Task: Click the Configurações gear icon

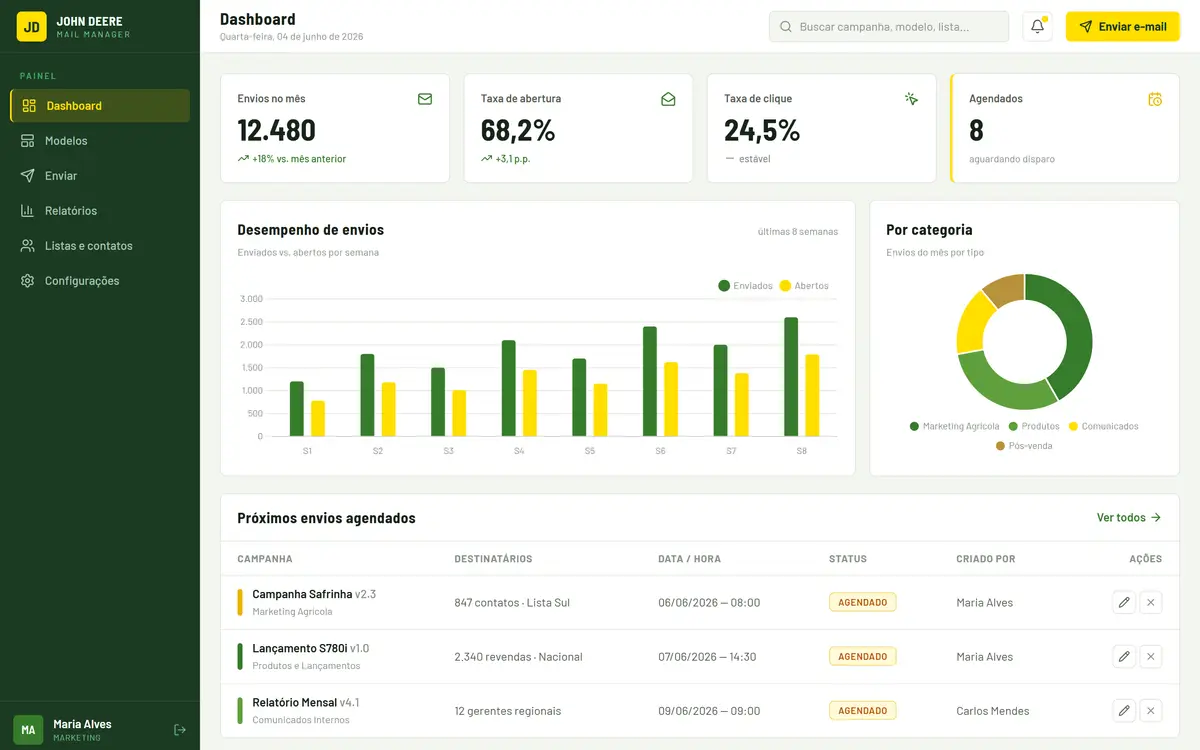Action: [x=27, y=281]
